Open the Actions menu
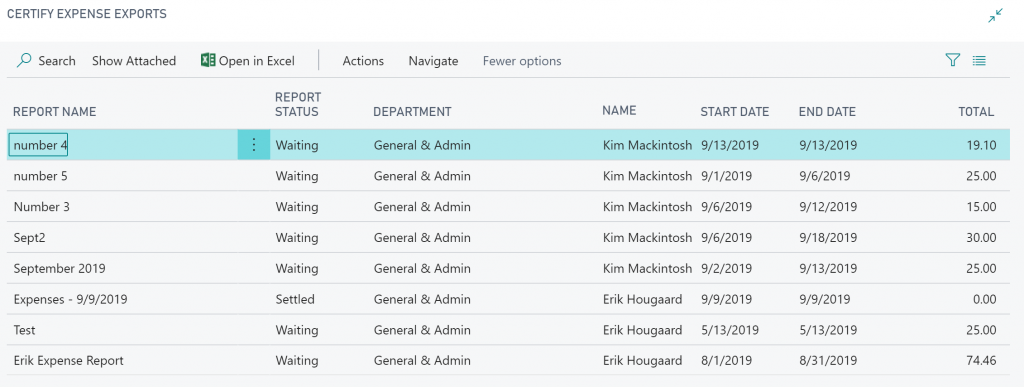The height and width of the screenshot is (387, 1024). tap(363, 61)
